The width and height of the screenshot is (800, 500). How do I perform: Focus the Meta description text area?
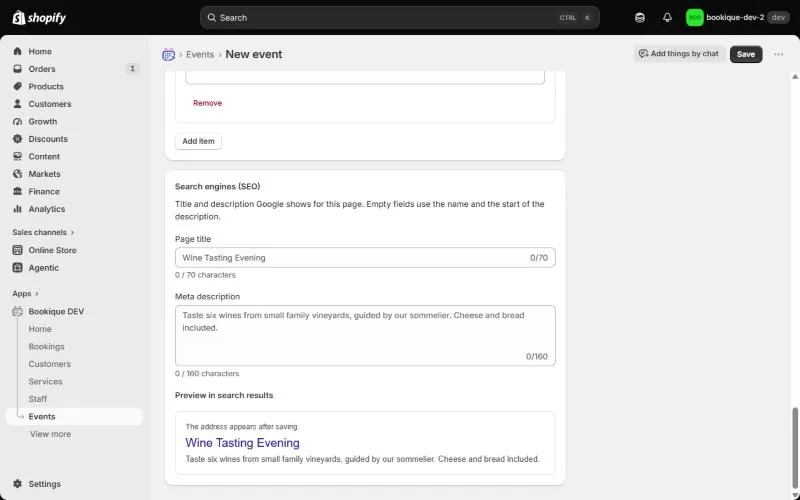pos(365,335)
